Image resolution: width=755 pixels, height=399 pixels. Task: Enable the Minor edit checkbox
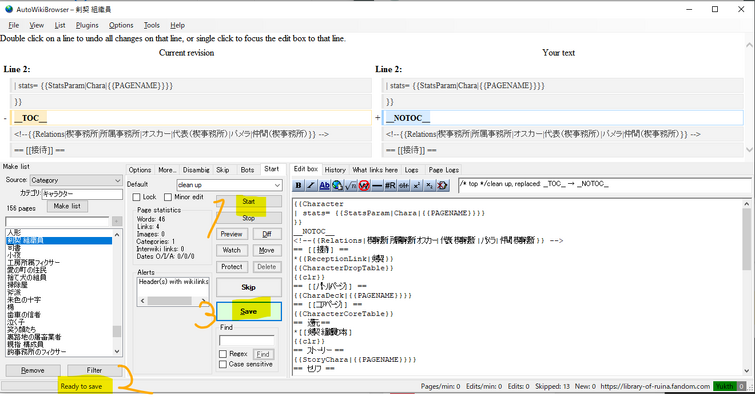pos(168,197)
